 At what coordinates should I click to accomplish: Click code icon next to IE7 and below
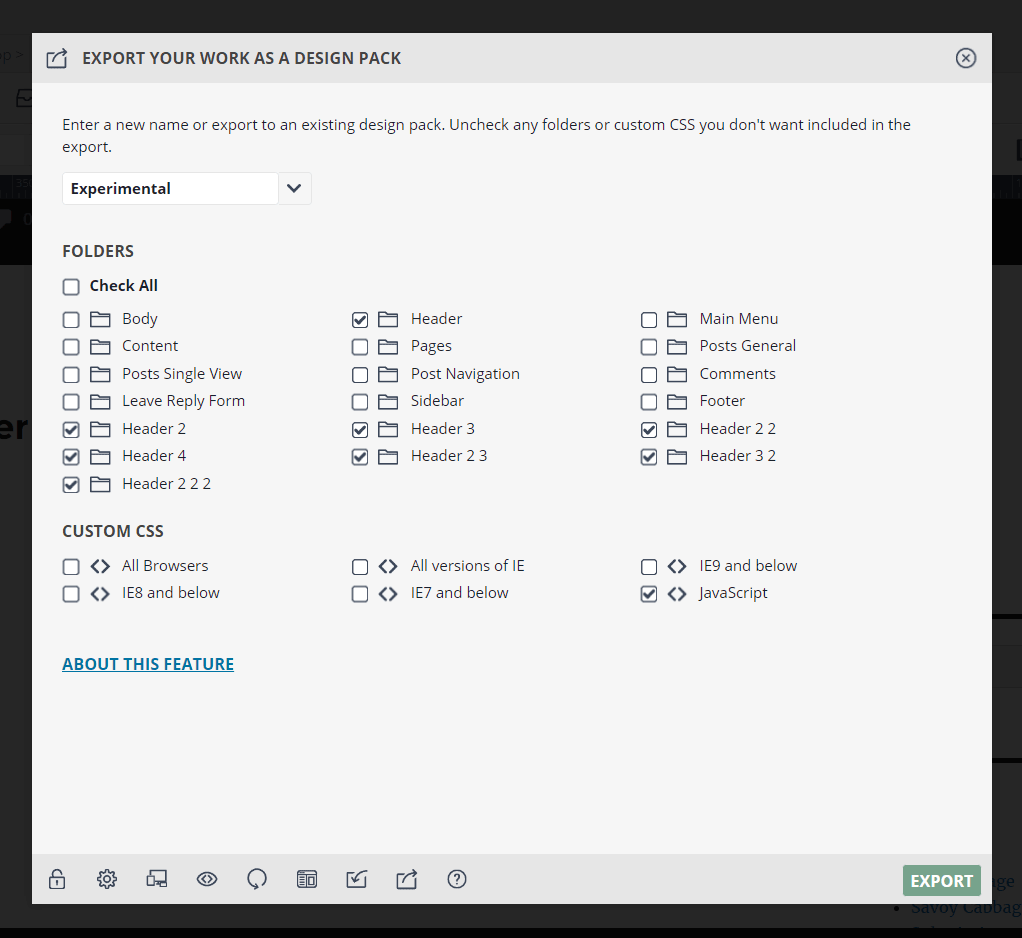pyautogui.click(x=388, y=593)
